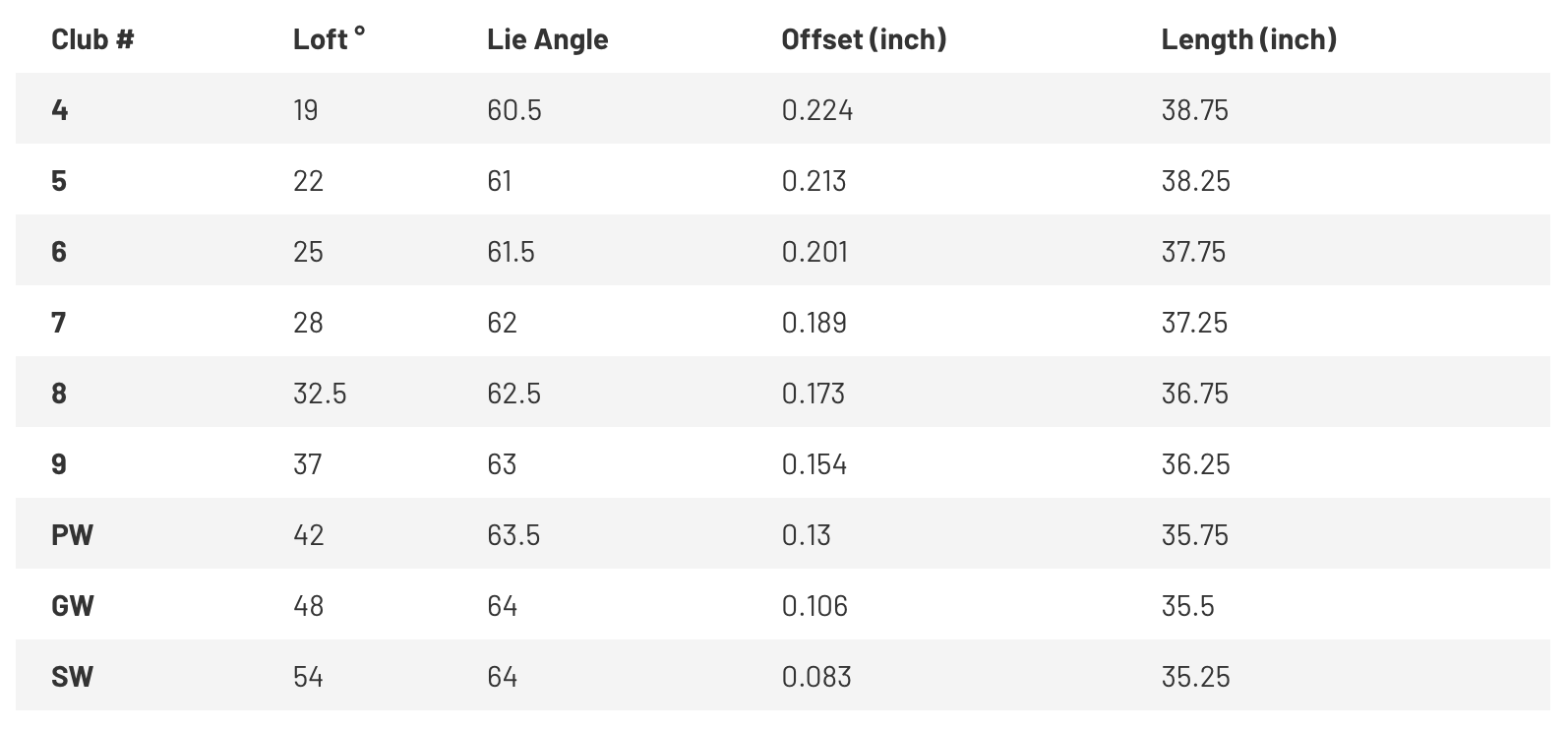Select the PW club row label

(x=72, y=535)
